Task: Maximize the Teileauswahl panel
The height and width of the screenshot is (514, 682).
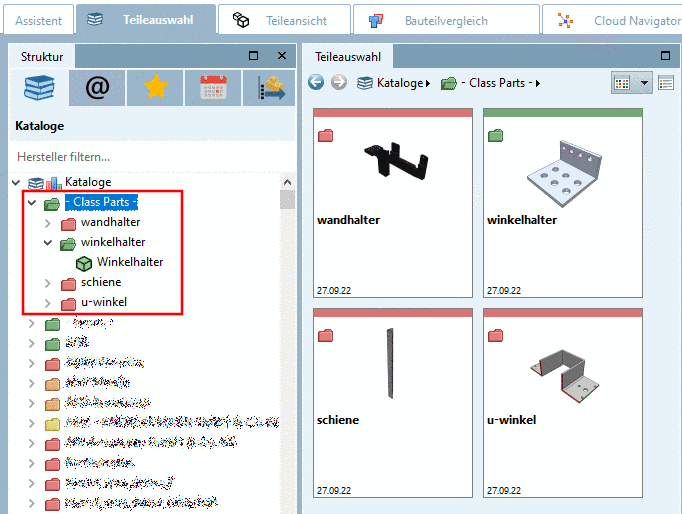Action: pyautogui.click(x=665, y=56)
